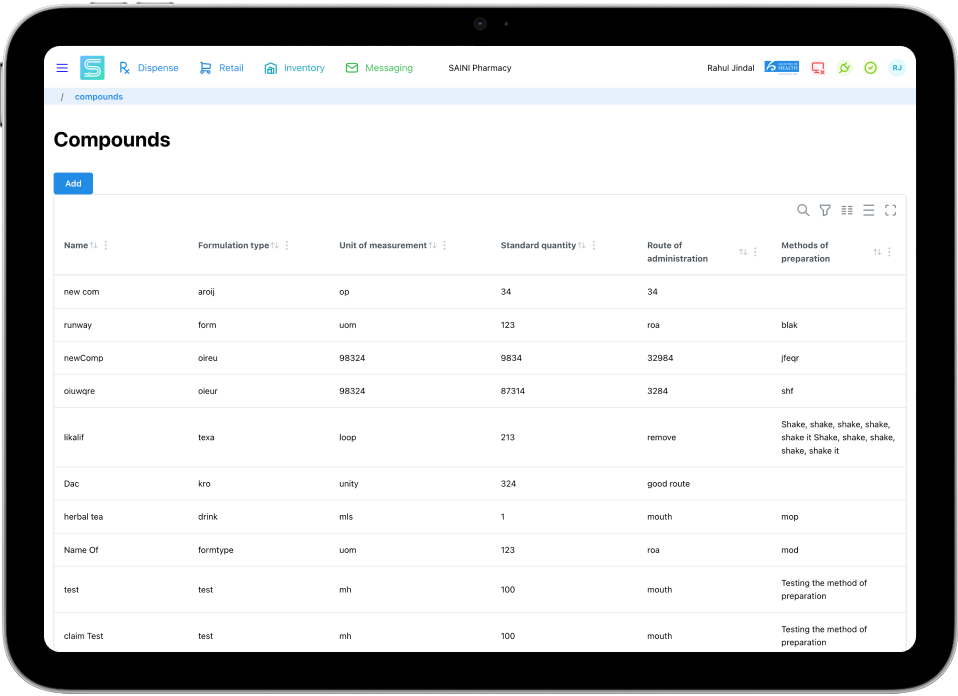The height and width of the screenshot is (696, 958).
Task: Click the compounds breadcrumb link
Action: point(99,97)
